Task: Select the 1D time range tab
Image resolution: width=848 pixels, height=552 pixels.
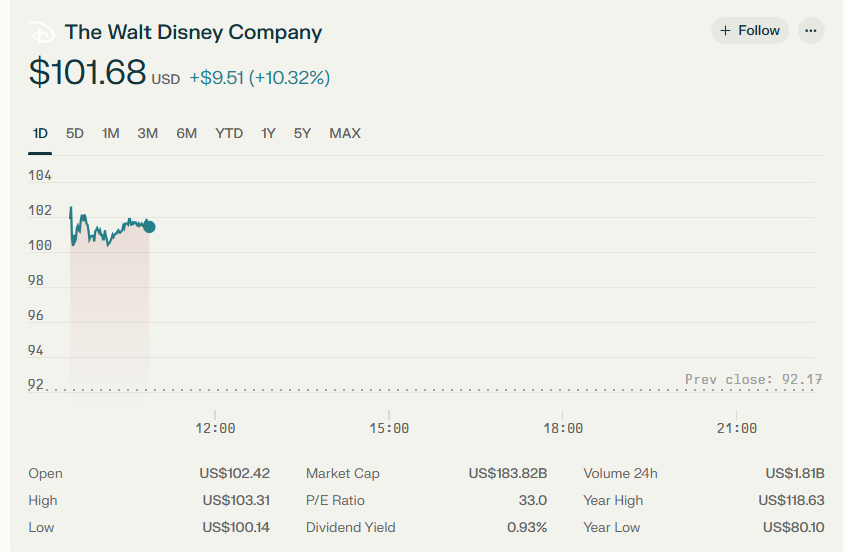Action: coord(40,133)
